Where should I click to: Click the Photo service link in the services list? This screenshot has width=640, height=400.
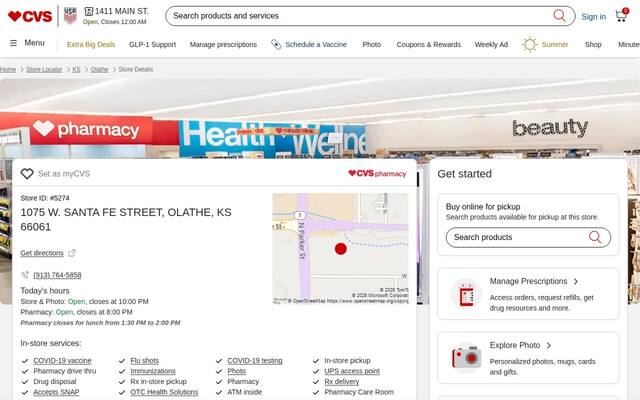237,371
